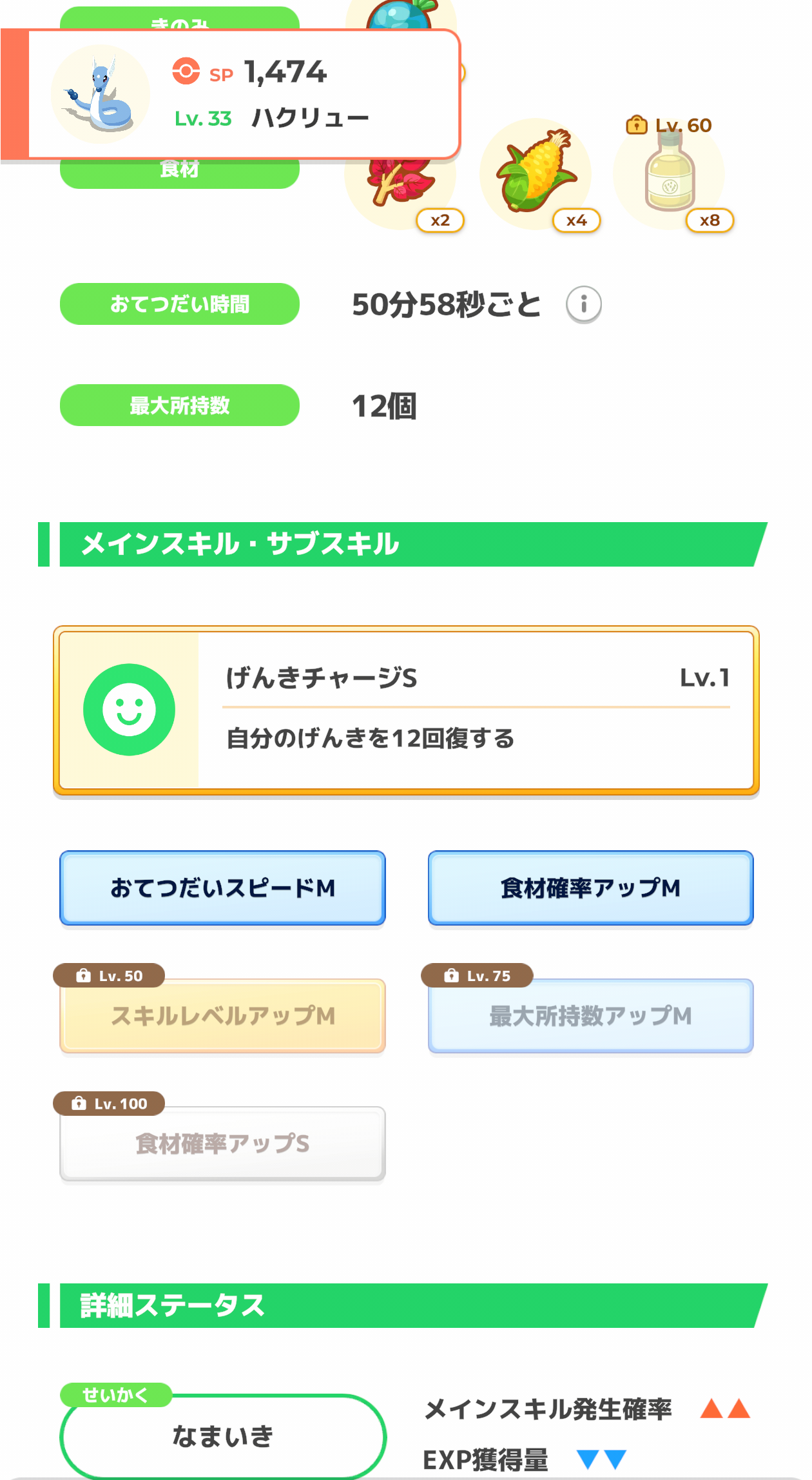Open the 食材確率アップM sub skill
This screenshot has width=812, height=1480.
(590, 888)
